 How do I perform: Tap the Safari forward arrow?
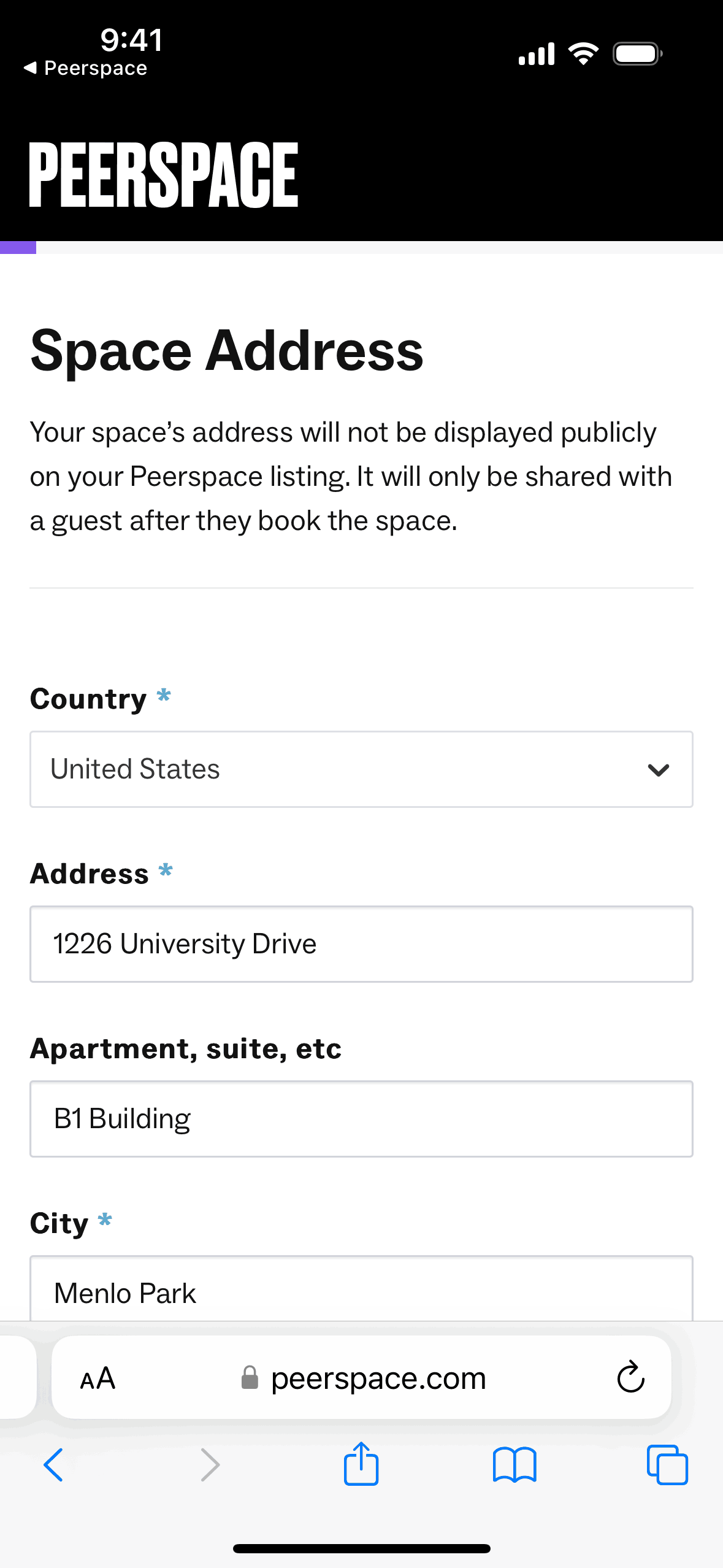210,1465
